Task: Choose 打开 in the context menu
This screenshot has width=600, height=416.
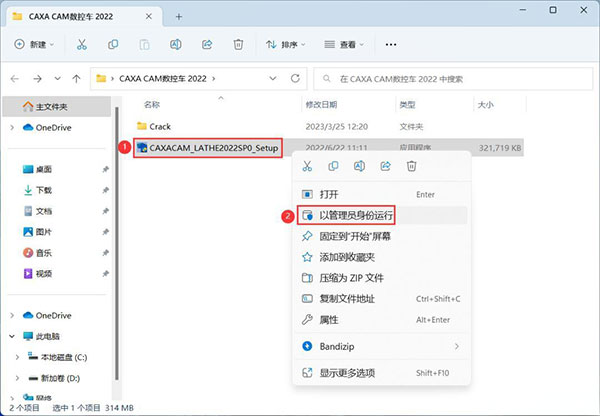Action: (382, 194)
